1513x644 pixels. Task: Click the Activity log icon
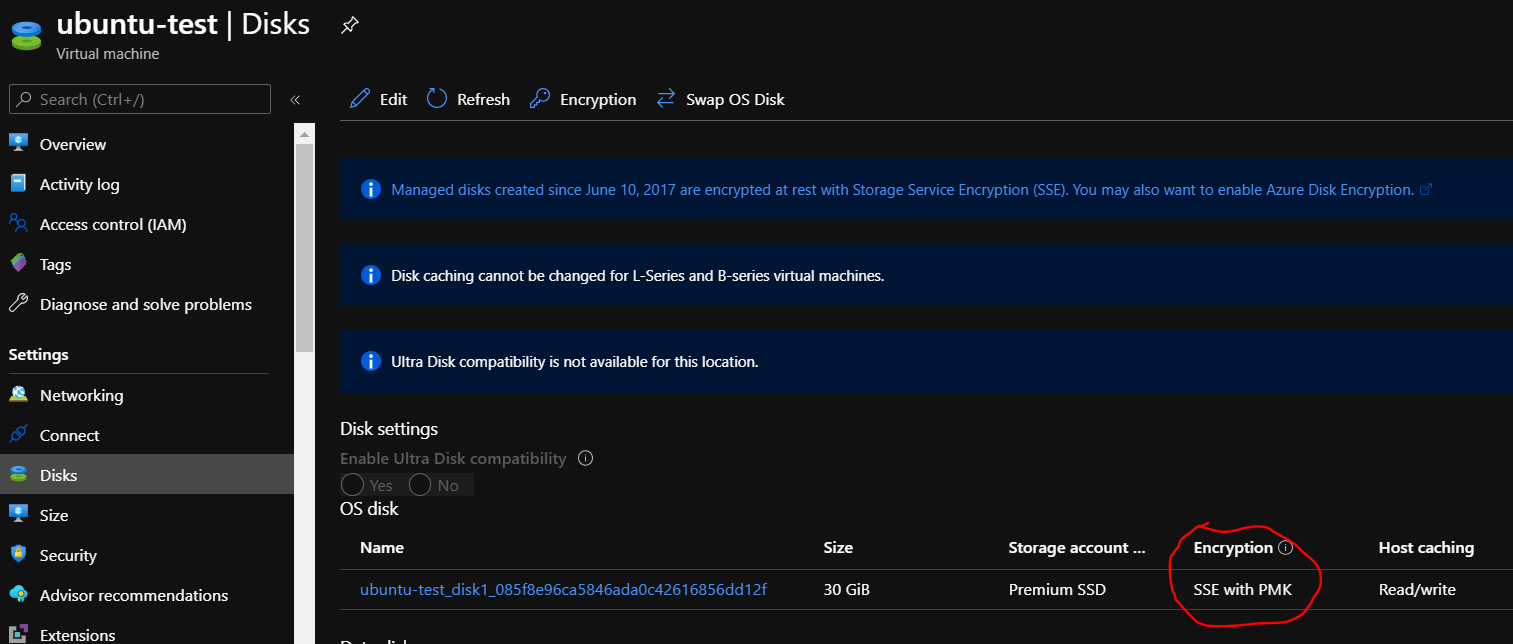coord(18,183)
